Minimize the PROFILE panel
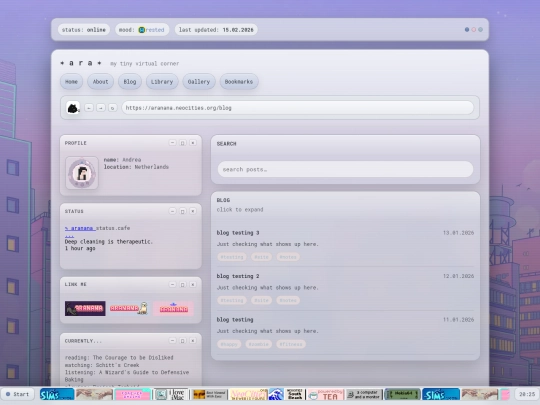The image size is (540, 405). [173, 143]
